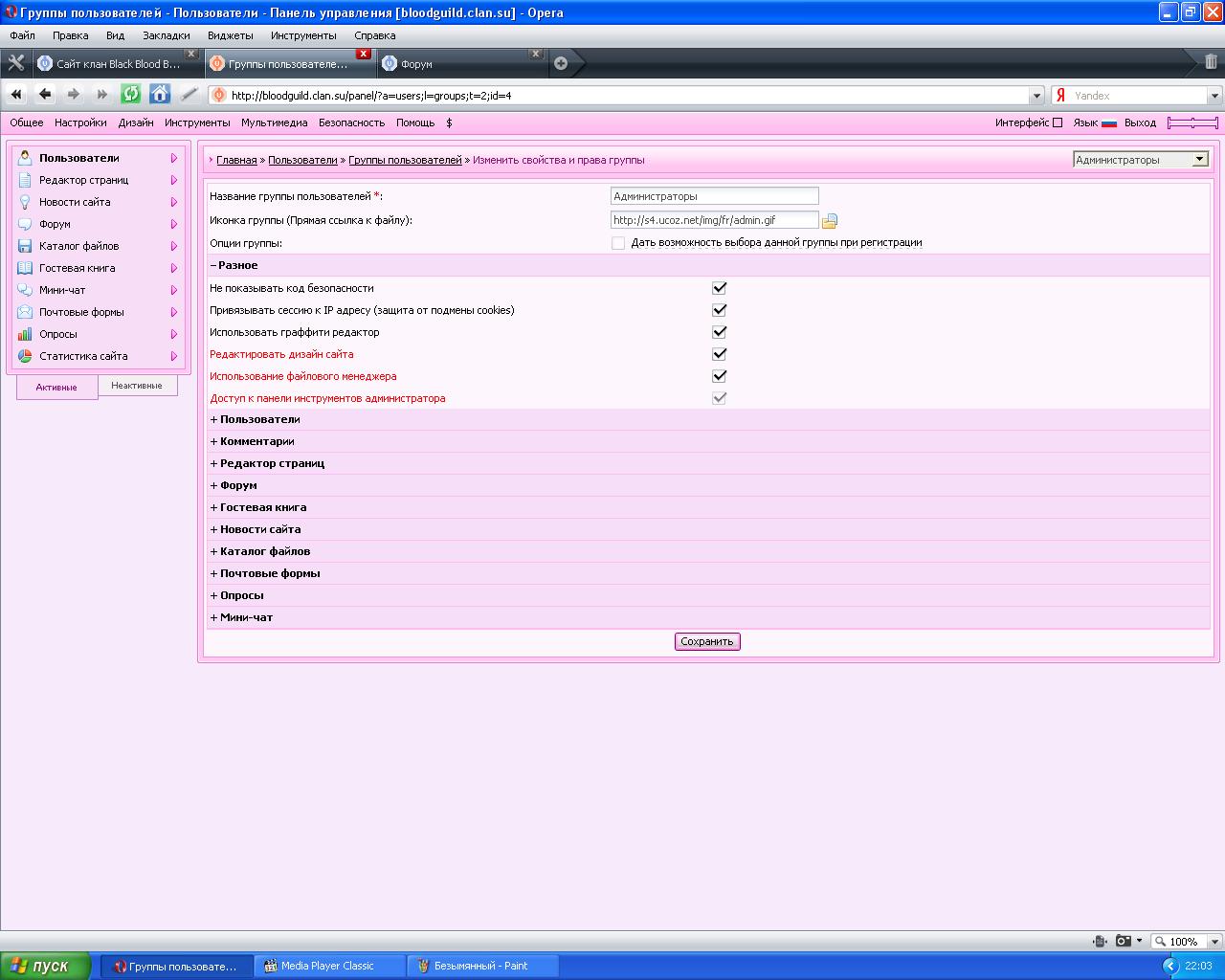Uncheck 'Не показывать код безопасности' checkbox

pyautogui.click(x=720, y=288)
